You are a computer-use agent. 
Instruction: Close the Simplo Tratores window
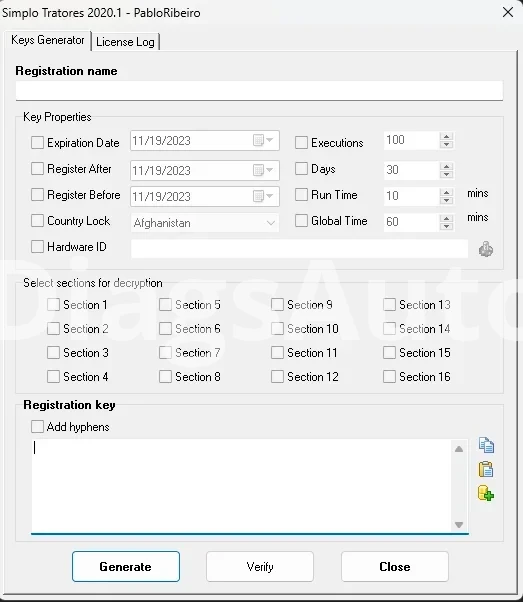(x=508, y=12)
